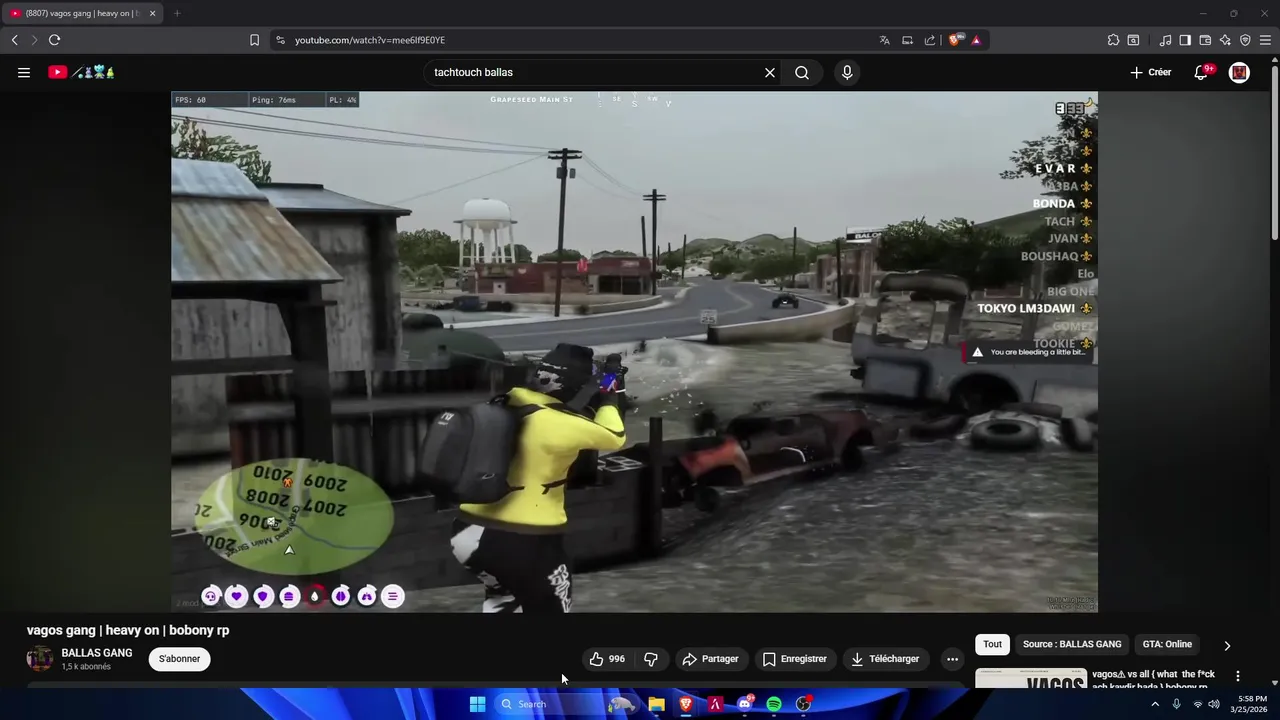Open File Explorer from taskbar
Image resolution: width=1280 pixels, height=720 pixels.
click(x=656, y=704)
